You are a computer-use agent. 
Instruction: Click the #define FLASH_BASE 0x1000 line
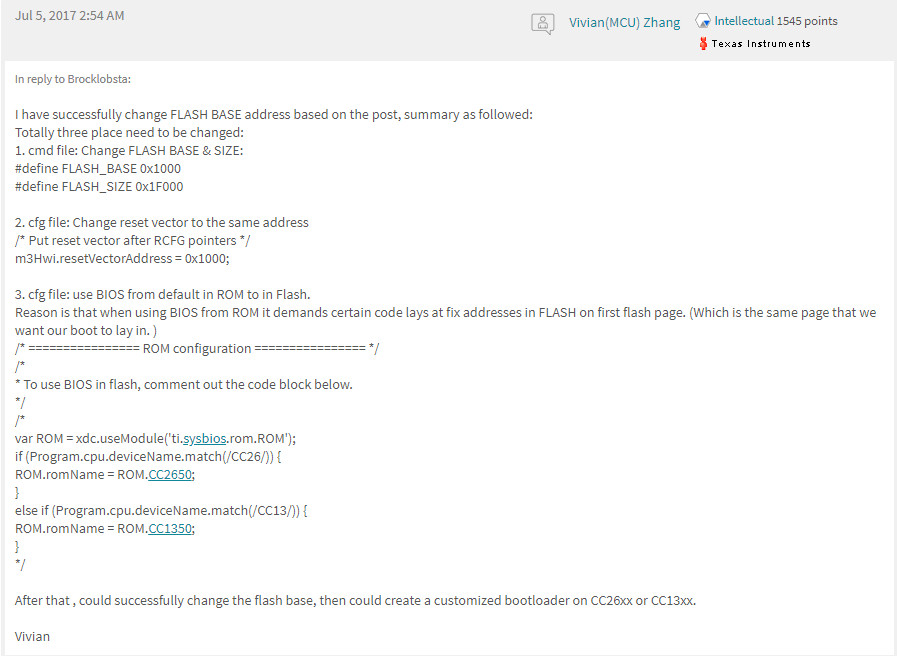coord(98,169)
